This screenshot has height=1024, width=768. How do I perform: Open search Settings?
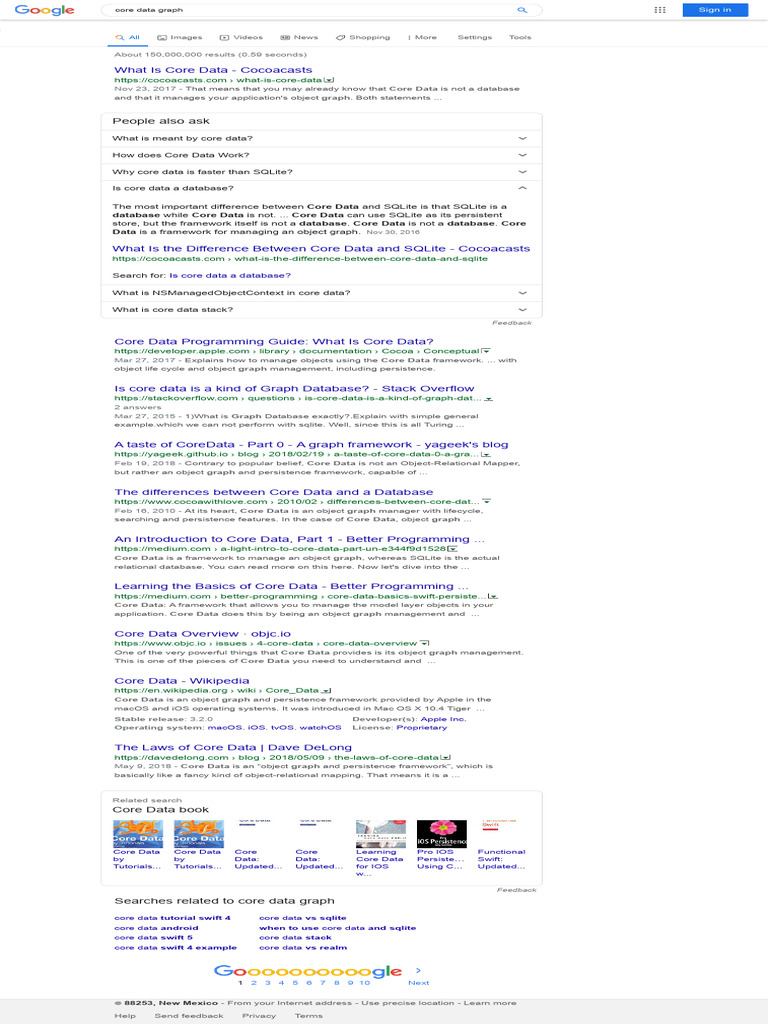[x=475, y=37]
